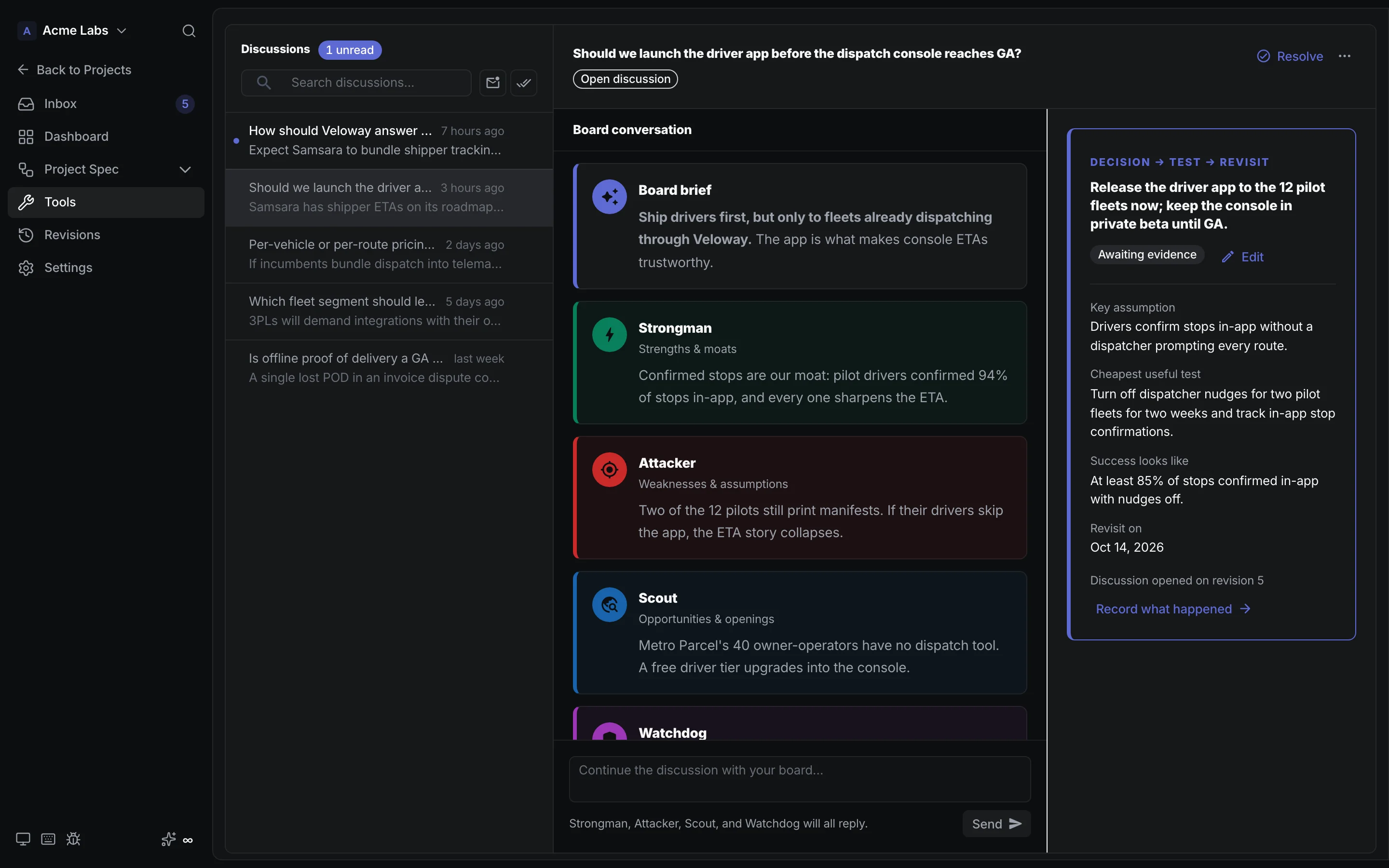Viewport: 1389px width, 868px height.
Task: Select Project Spec in the sidebar
Action: (x=106, y=169)
